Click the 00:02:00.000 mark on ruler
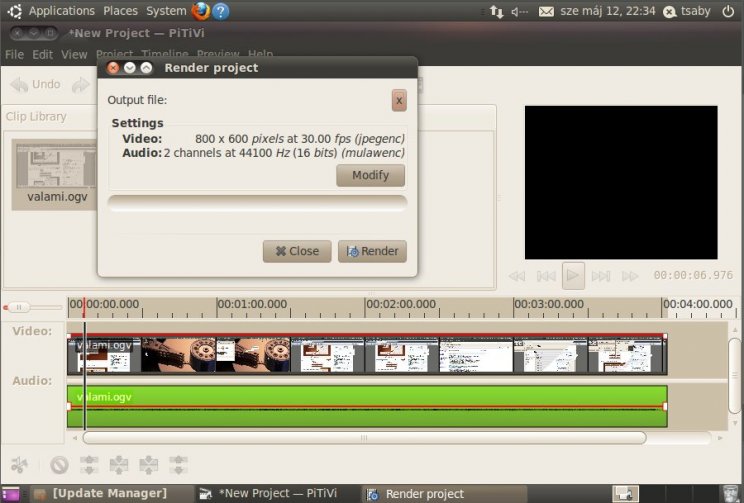744x503 pixels. (x=400, y=304)
